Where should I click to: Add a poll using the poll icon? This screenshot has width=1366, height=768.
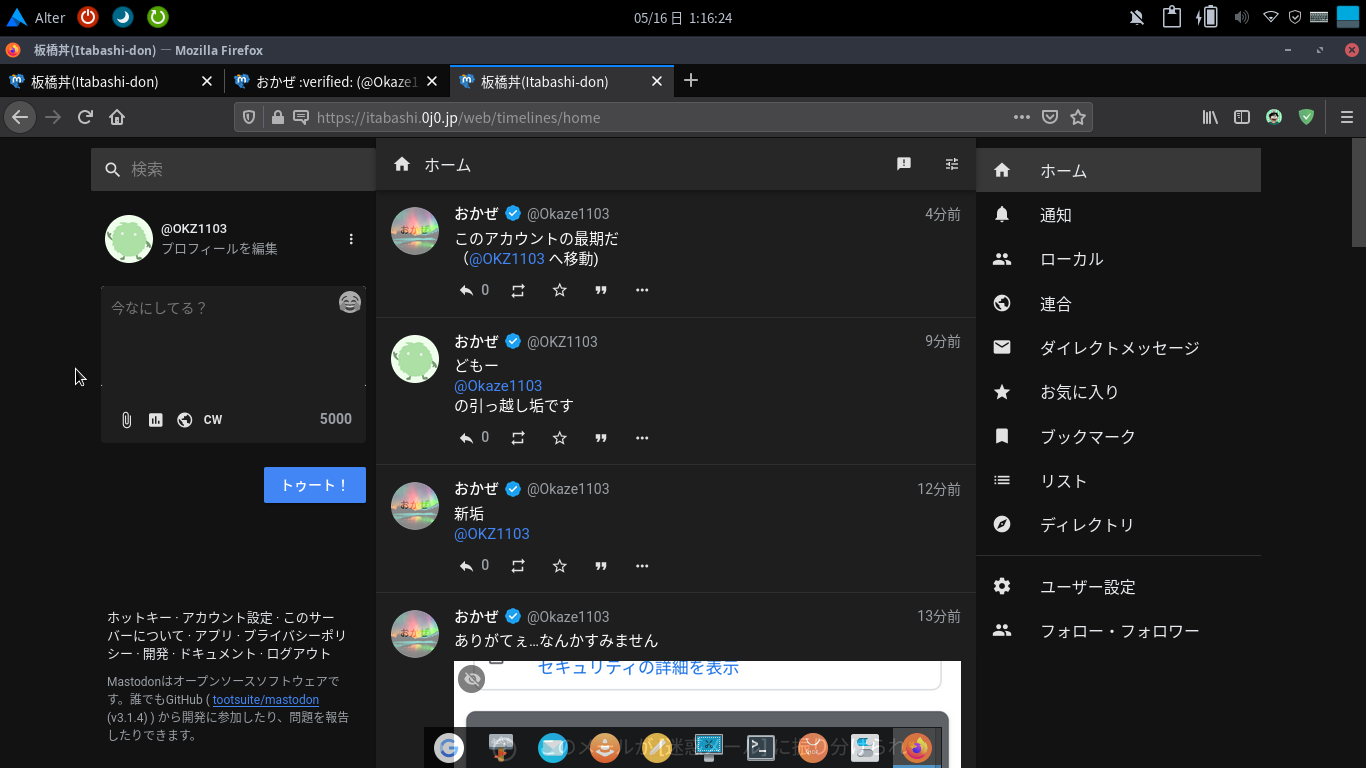(156, 420)
